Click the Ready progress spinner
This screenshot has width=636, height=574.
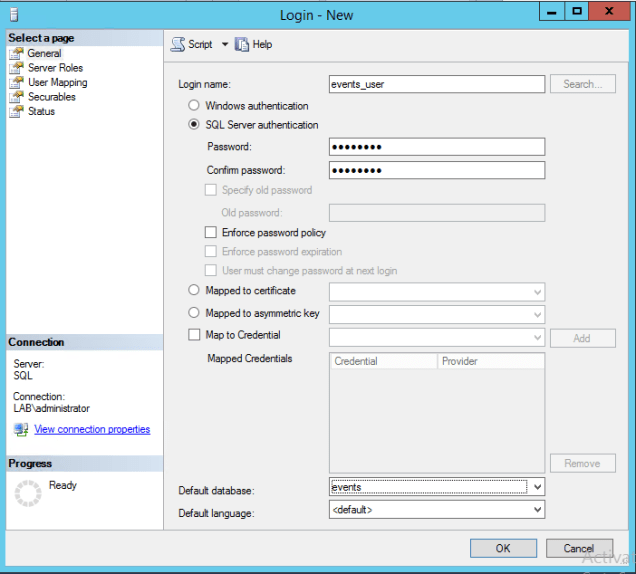pyautogui.click(x=28, y=494)
